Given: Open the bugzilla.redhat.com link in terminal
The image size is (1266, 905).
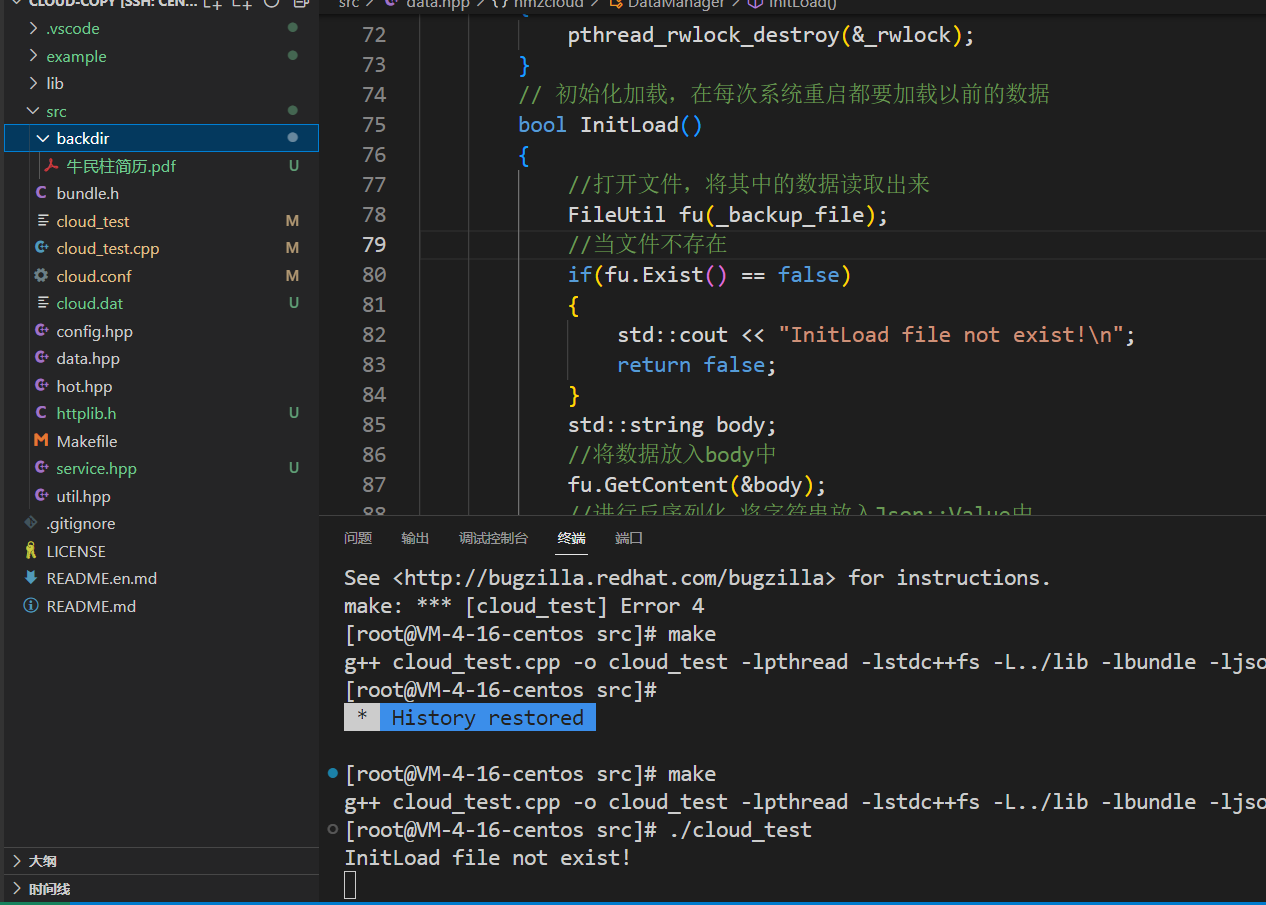Looking at the screenshot, I should point(614,578).
